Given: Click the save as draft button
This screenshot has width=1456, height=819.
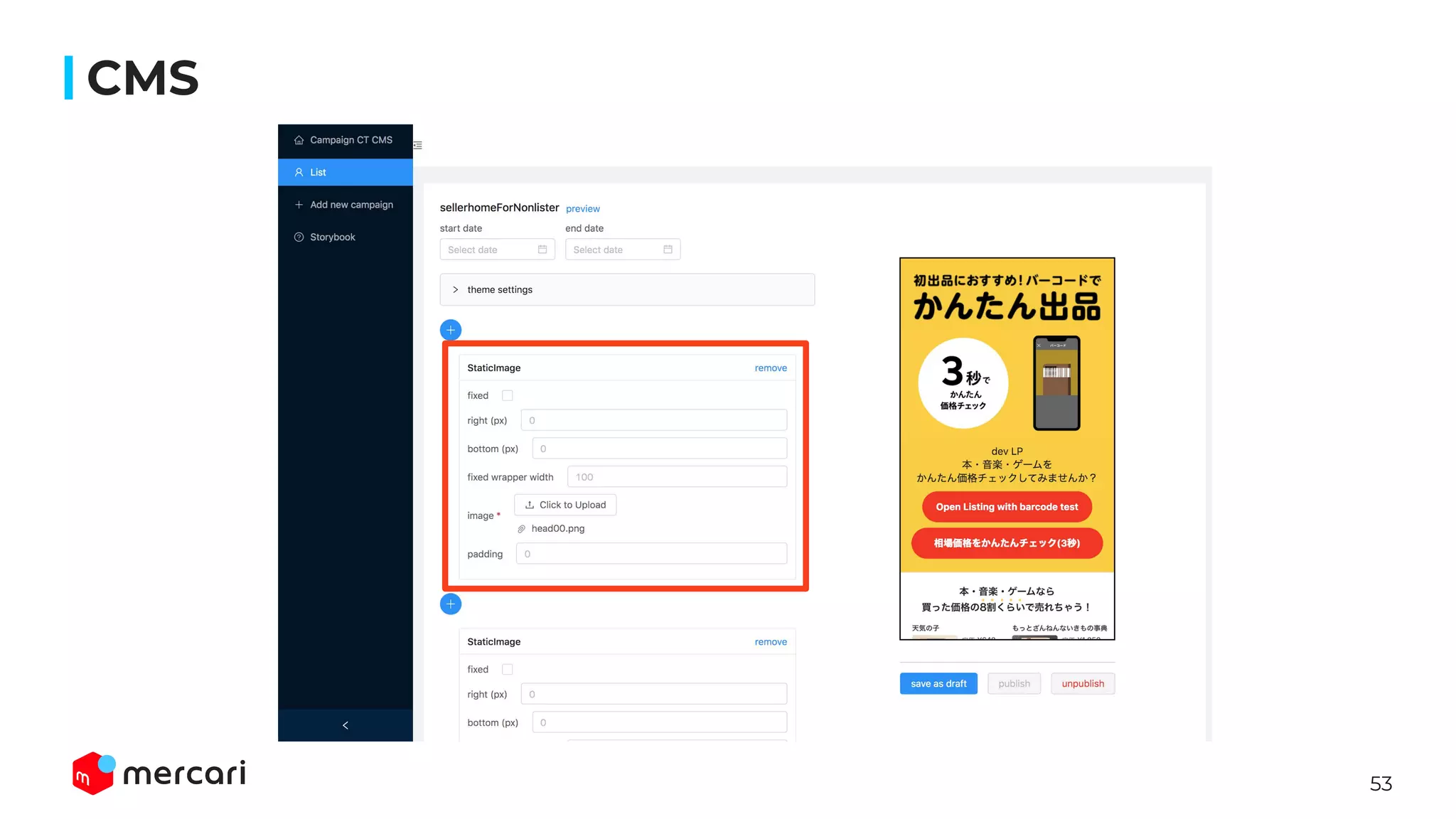Looking at the screenshot, I should (x=938, y=683).
